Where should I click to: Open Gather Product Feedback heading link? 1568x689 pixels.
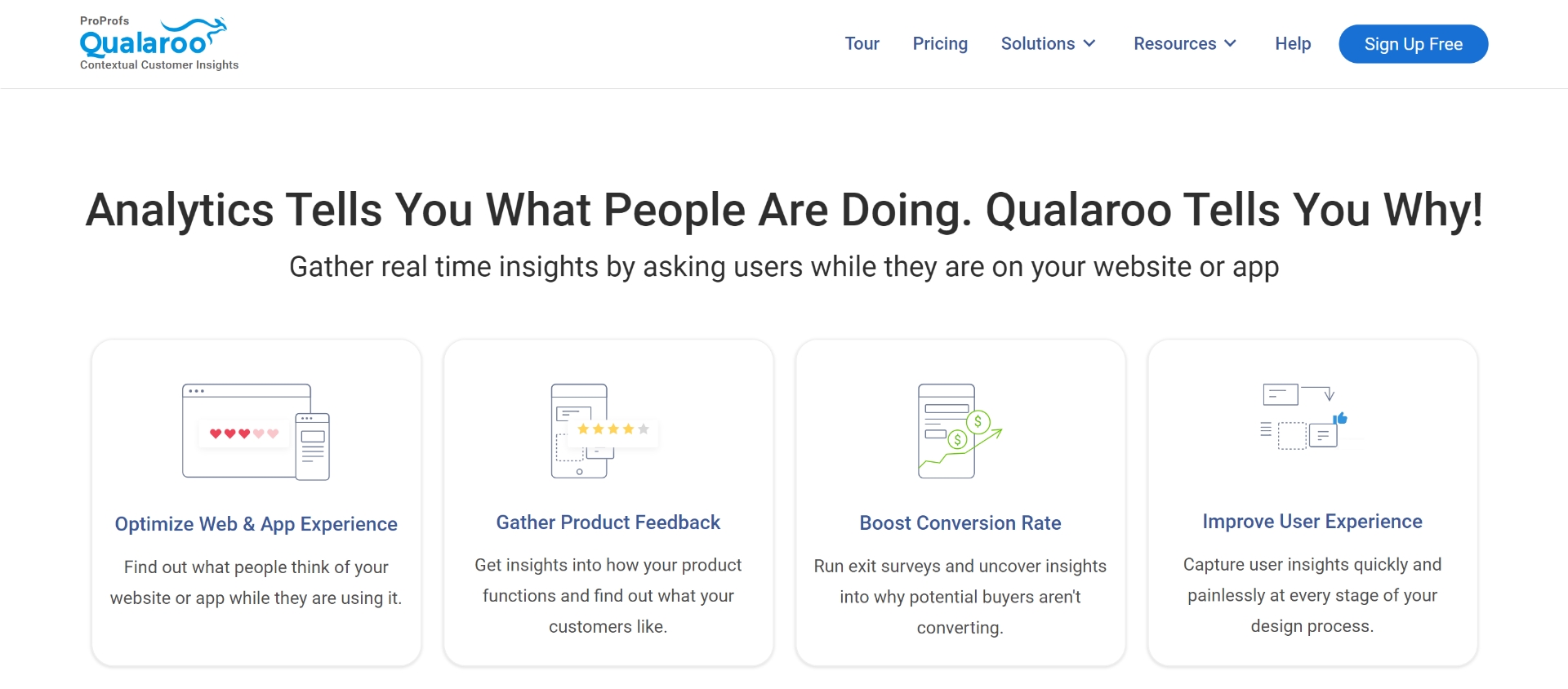coord(608,522)
